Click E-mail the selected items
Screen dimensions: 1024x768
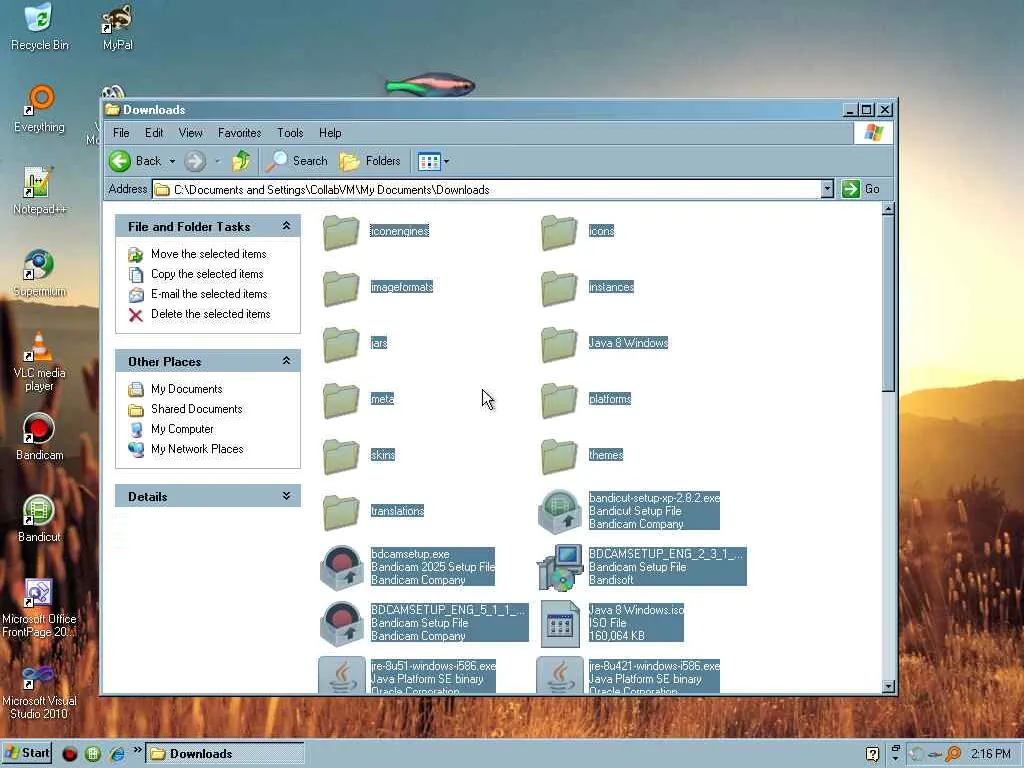point(209,294)
